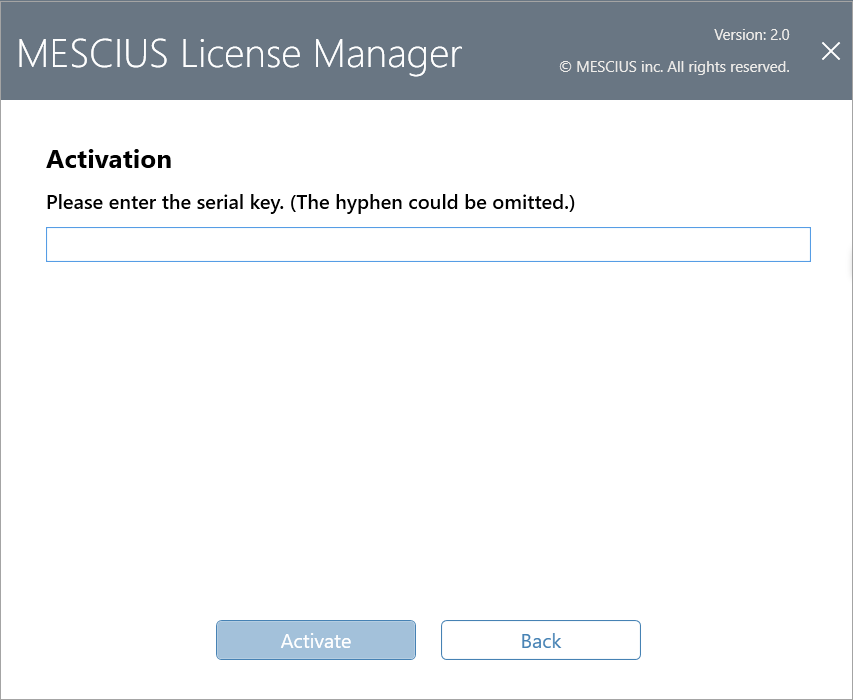Viewport: 853px width, 700px height.
Task: Dismiss the dialog with the close icon
Action: (830, 51)
